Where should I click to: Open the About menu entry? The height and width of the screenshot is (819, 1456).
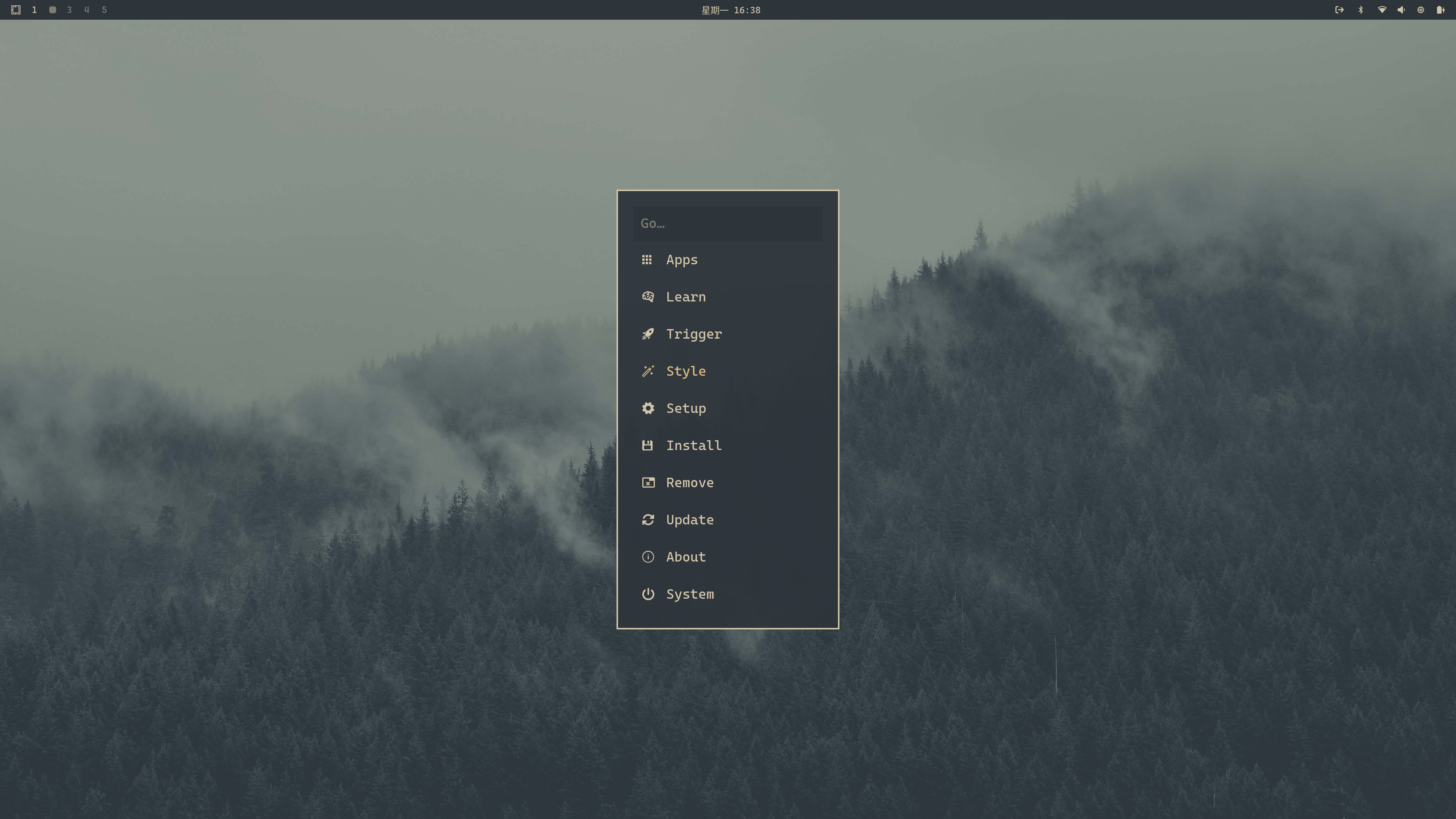tap(728, 557)
